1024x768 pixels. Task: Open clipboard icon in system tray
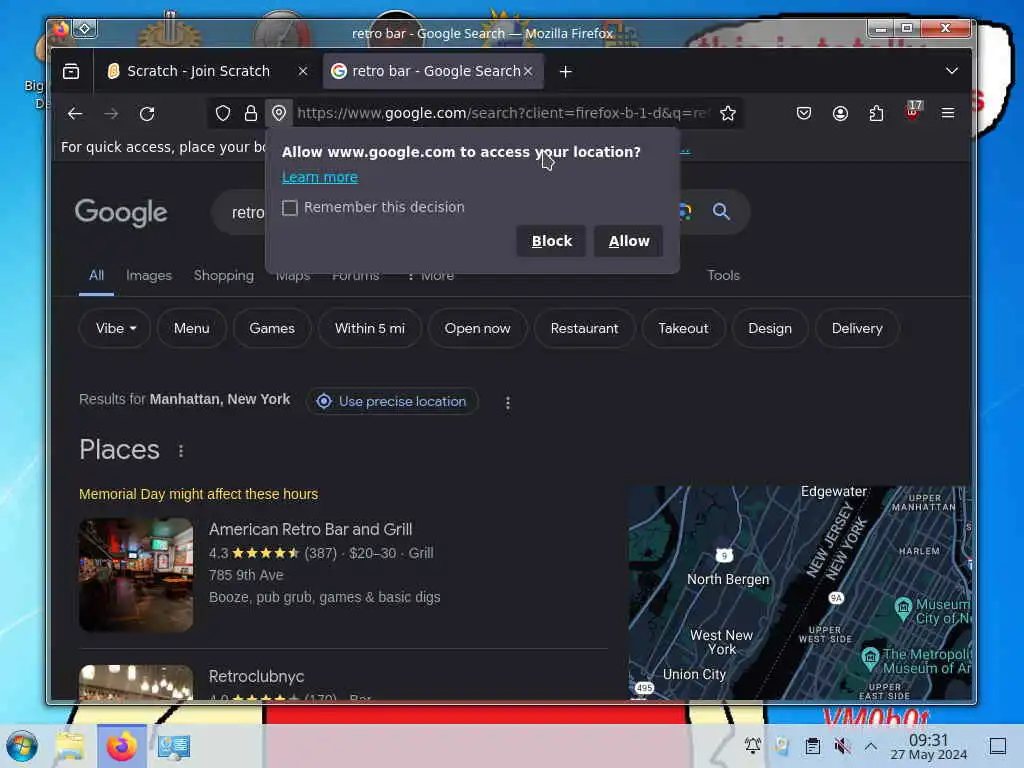(812, 746)
